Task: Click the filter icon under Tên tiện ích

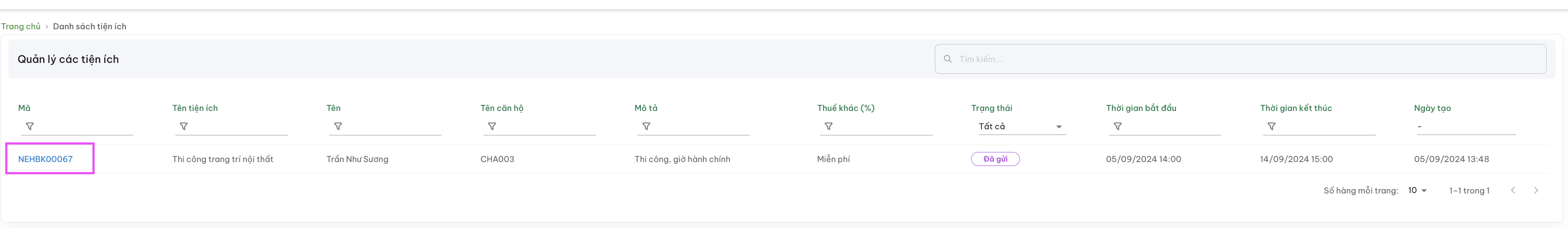Action: (x=184, y=126)
